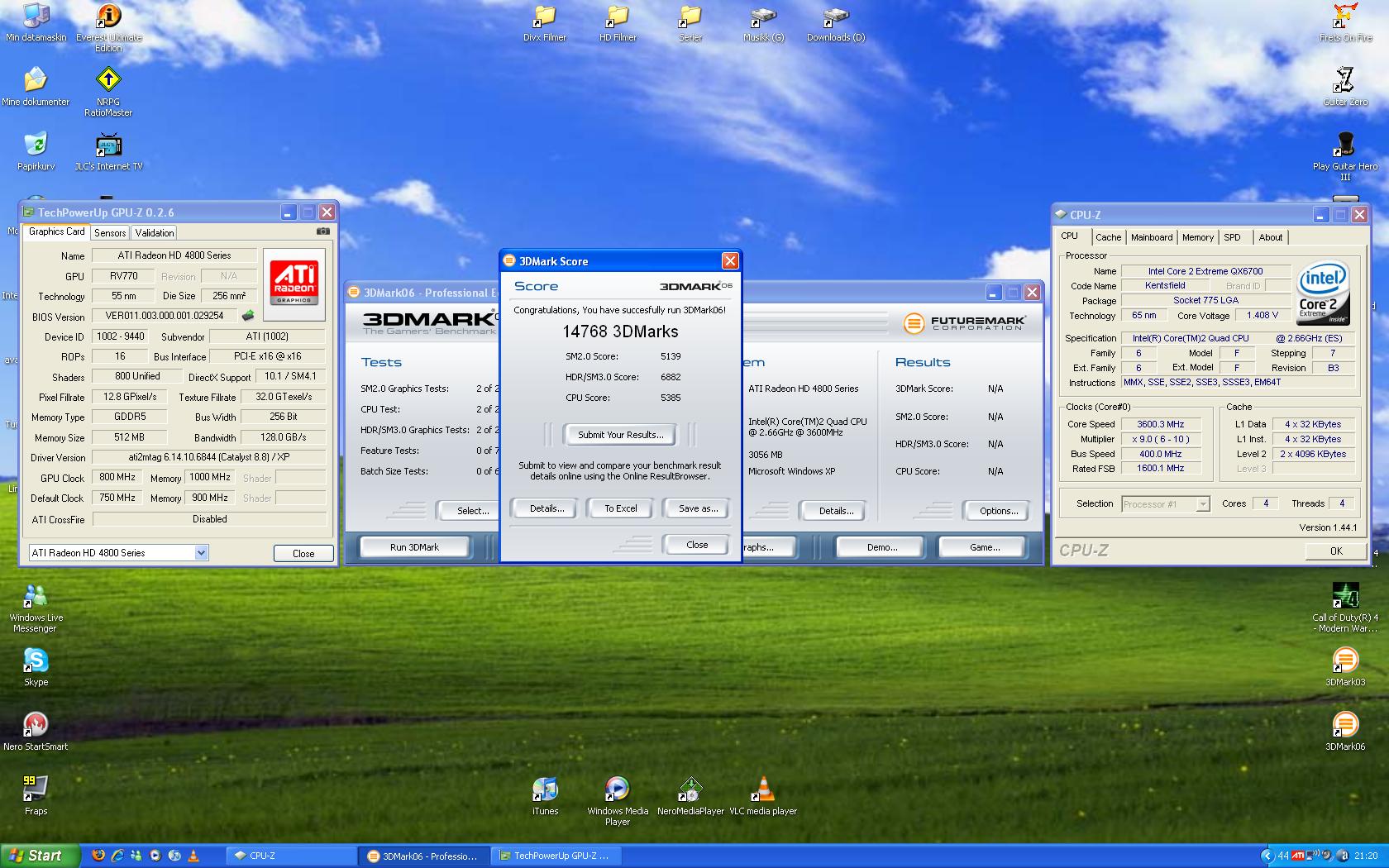Viewport: 1389px width, 868px height.
Task: Click the BIOS version save chip icon
Action: (x=248, y=316)
